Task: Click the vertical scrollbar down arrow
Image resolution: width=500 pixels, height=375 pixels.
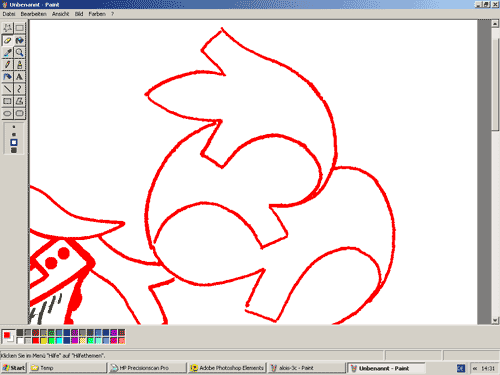Action: [x=495, y=320]
